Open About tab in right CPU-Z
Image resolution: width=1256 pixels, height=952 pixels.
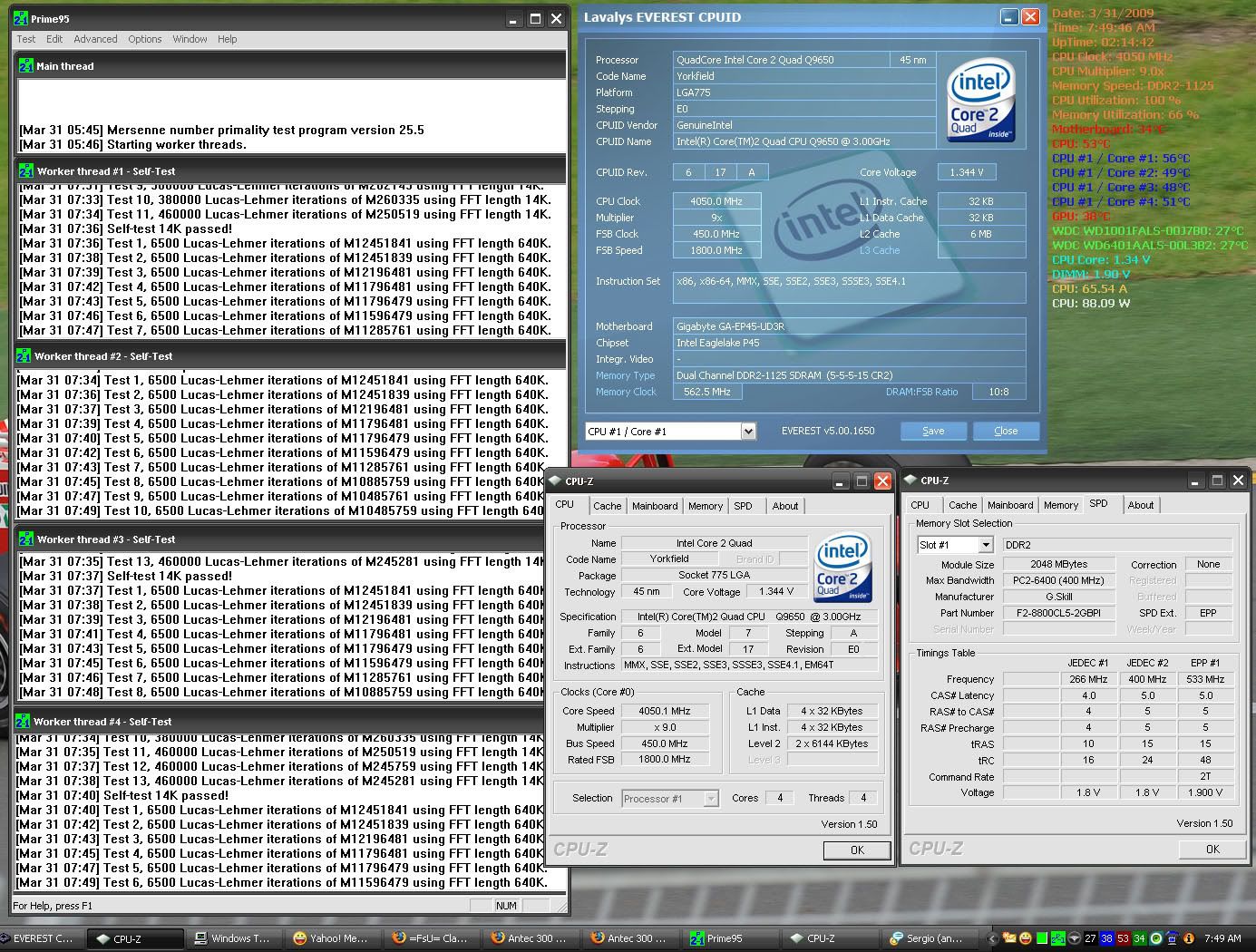[x=1141, y=505]
